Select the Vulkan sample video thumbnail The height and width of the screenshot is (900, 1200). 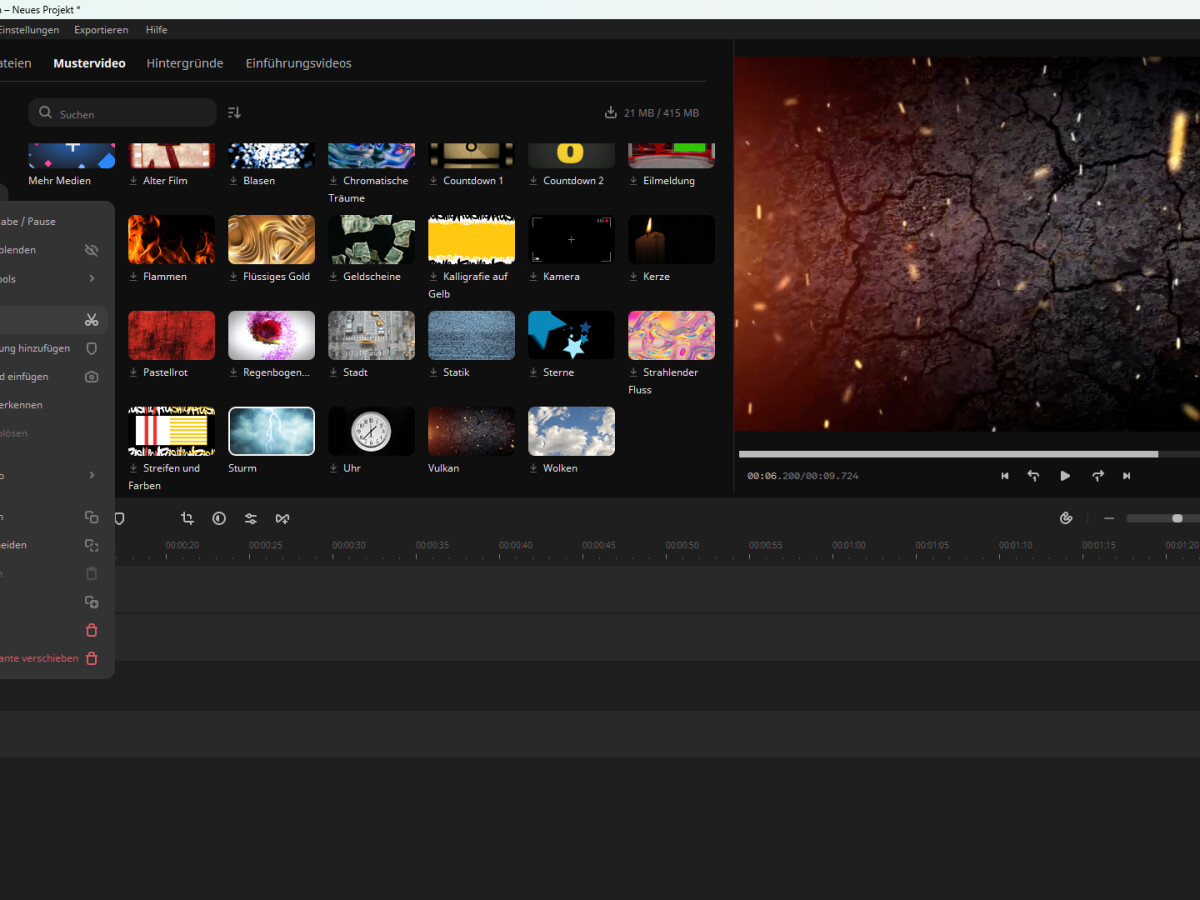[x=471, y=431]
